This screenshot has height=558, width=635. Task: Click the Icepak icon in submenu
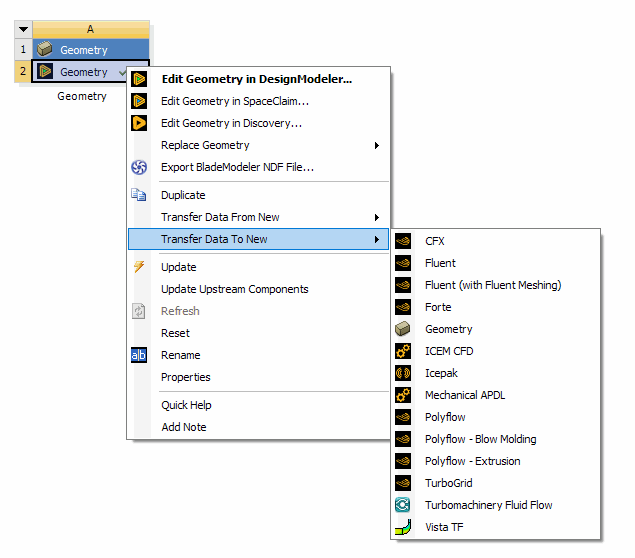[403, 373]
